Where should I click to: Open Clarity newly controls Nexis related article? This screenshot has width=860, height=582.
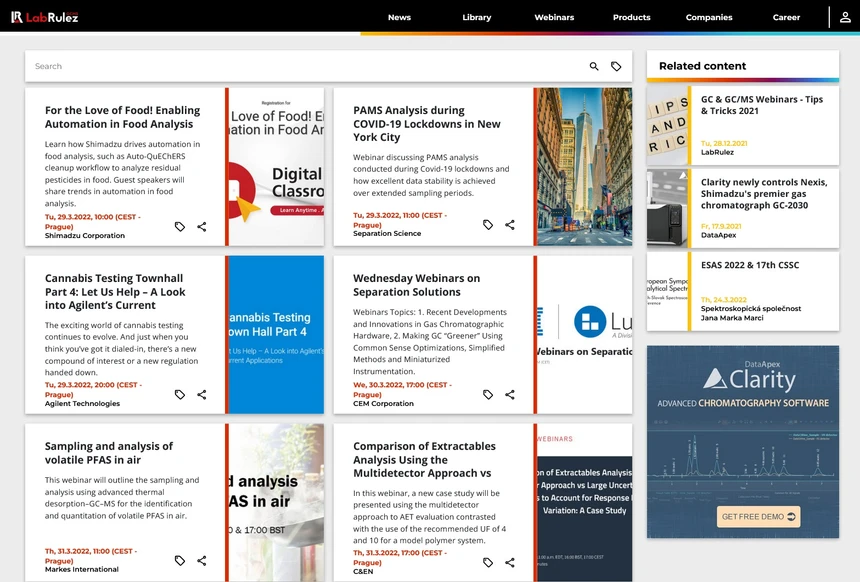click(x=763, y=194)
